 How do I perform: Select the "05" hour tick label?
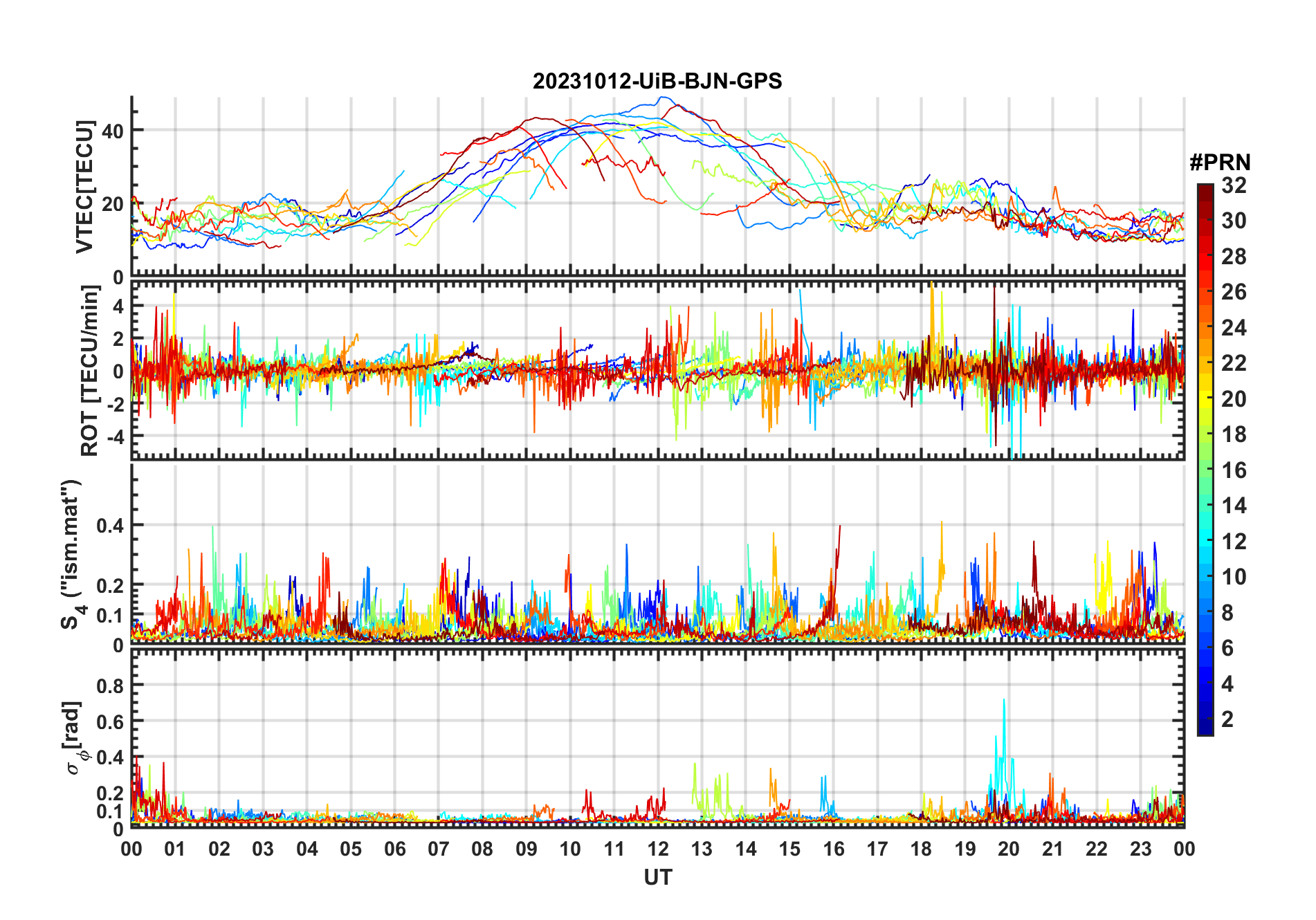351,849
